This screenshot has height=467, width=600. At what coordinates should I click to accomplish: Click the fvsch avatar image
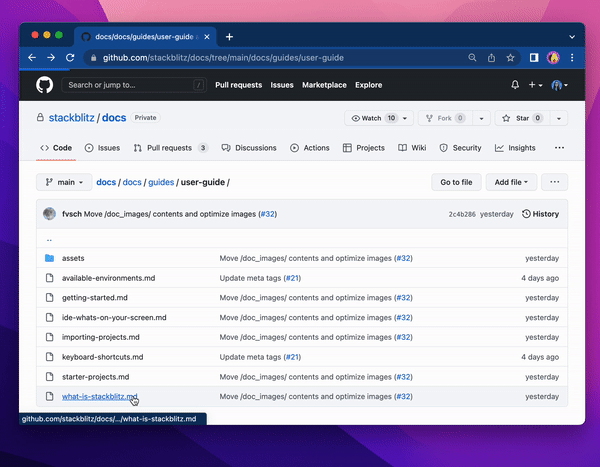(49, 214)
